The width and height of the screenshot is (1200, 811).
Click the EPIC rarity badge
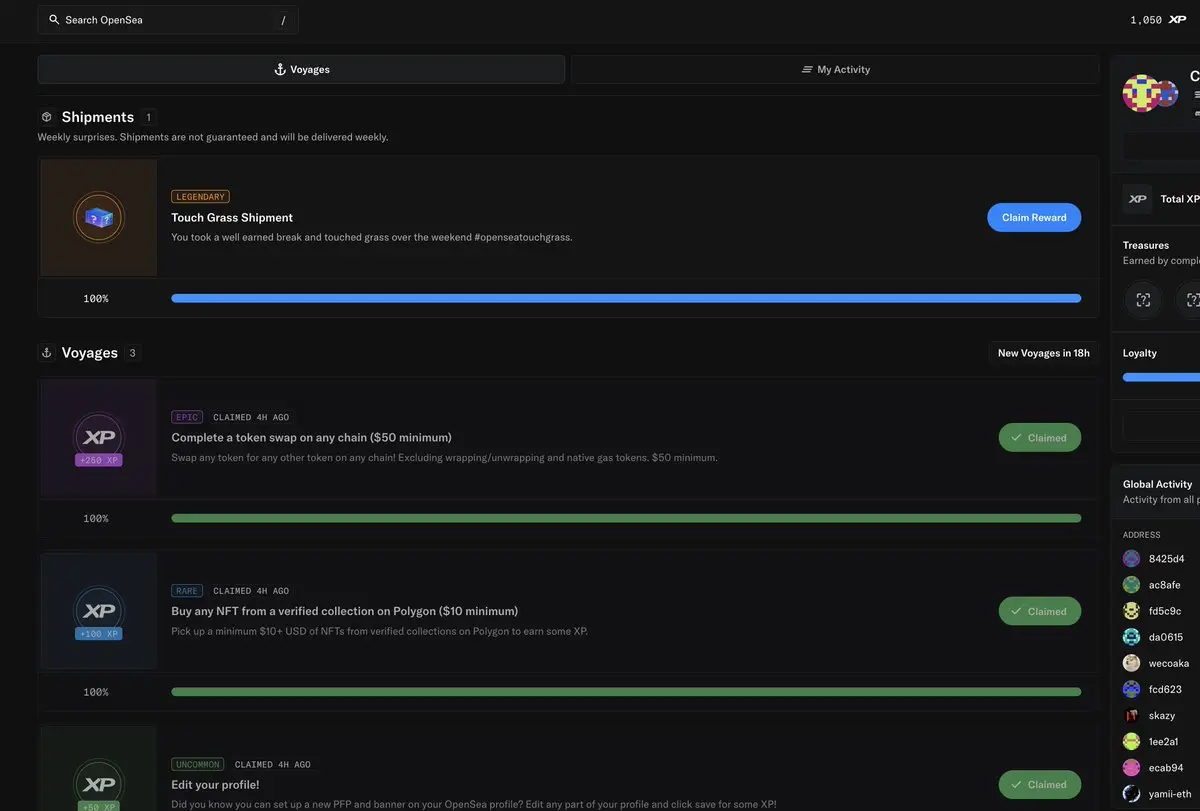[187, 417]
